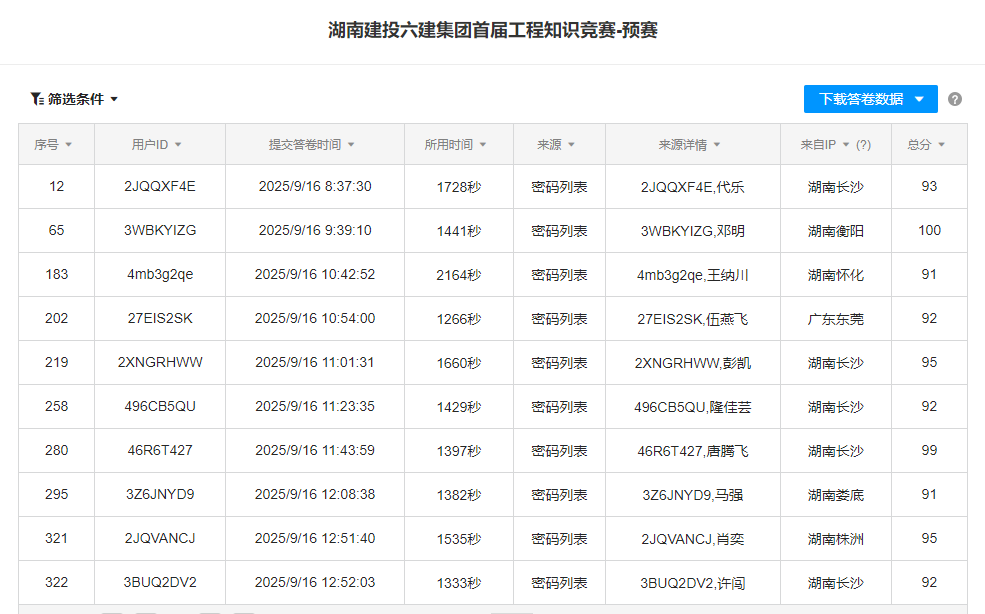Click submission time 2025/9/16 10:54:00
The height and width of the screenshot is (614, 985).
315,319
